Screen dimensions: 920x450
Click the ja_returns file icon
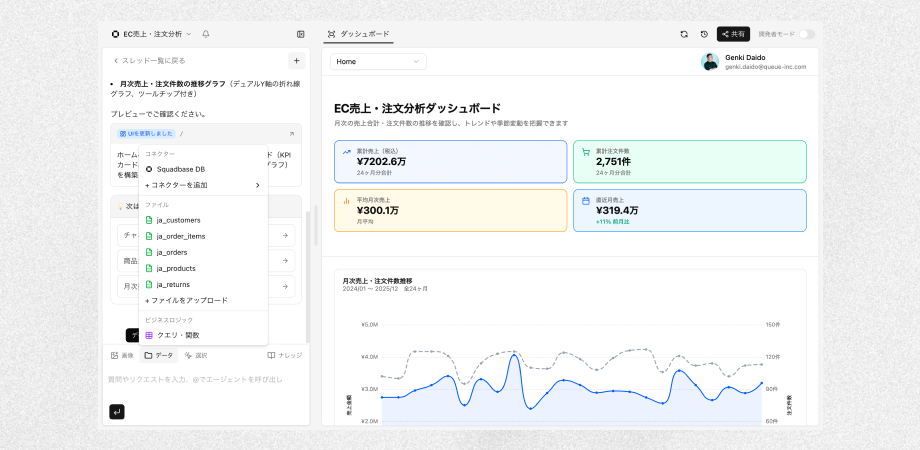(148, 285)
